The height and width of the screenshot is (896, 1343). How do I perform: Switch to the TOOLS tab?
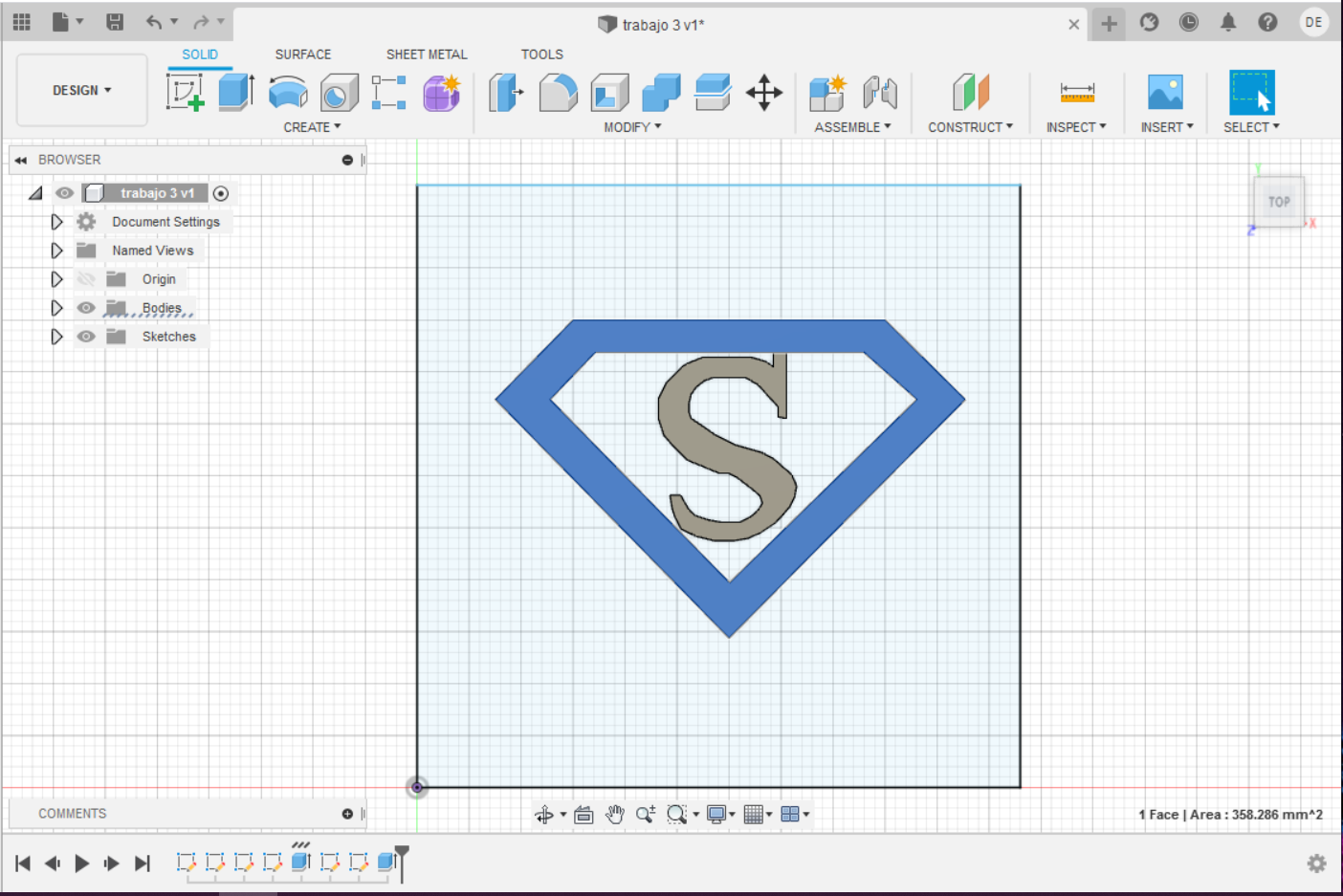click(542, 55)
